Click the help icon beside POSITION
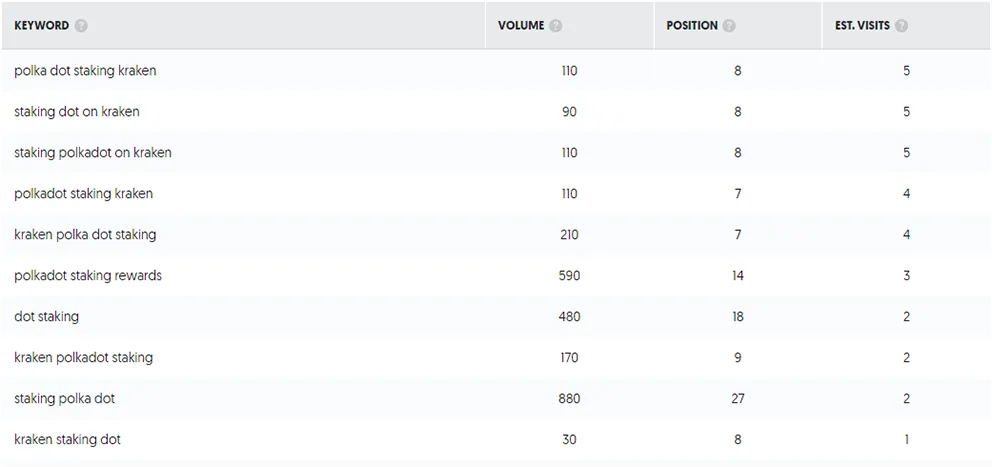992x467 pixels. pyautogui.click(x=729, y=26)
